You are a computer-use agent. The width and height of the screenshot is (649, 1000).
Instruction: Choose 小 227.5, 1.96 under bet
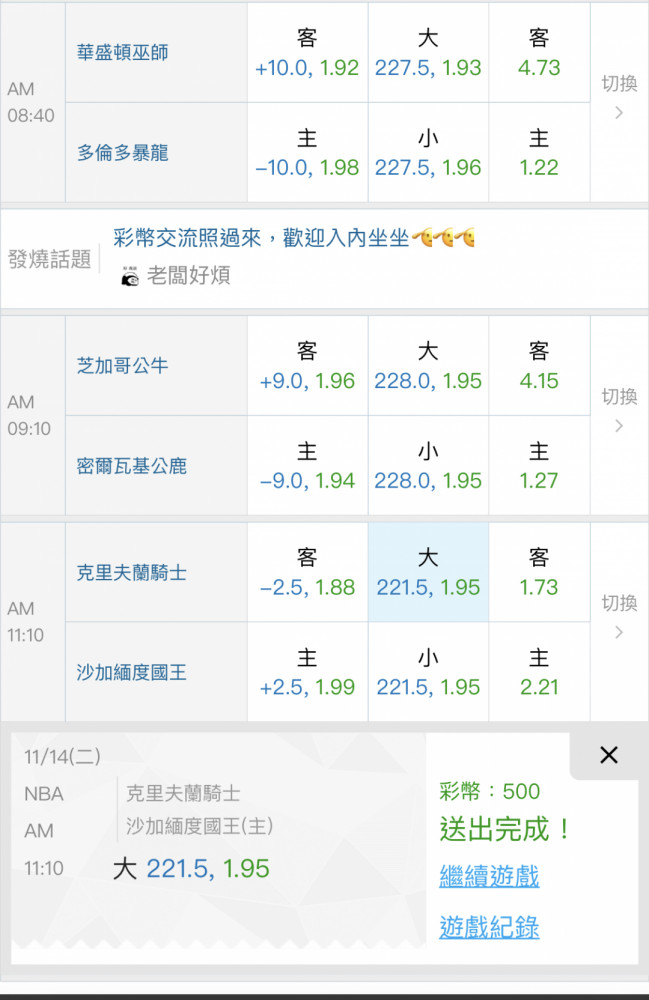point(428,153)
